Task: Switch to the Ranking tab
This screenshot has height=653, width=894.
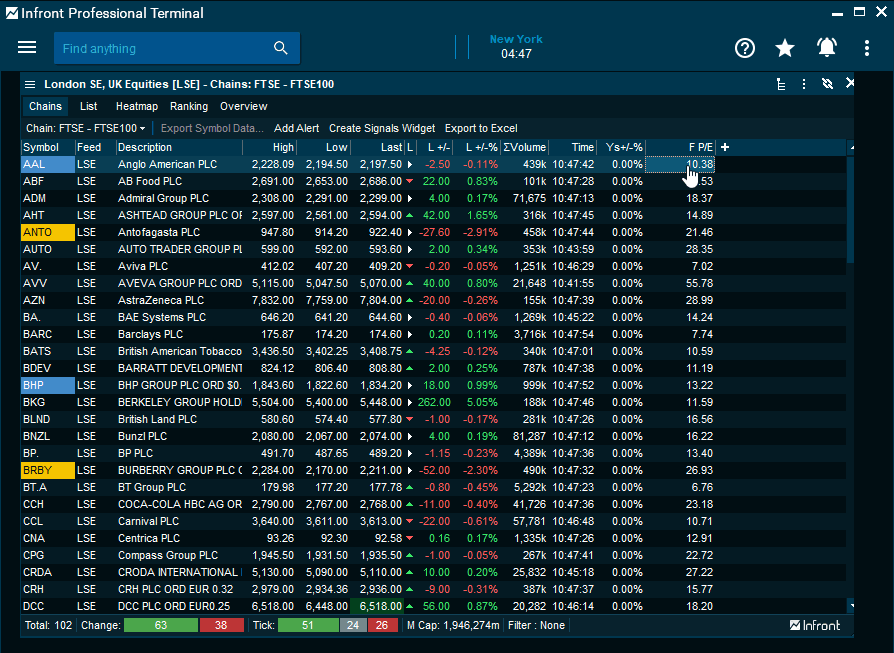Action: coord(189,106)
